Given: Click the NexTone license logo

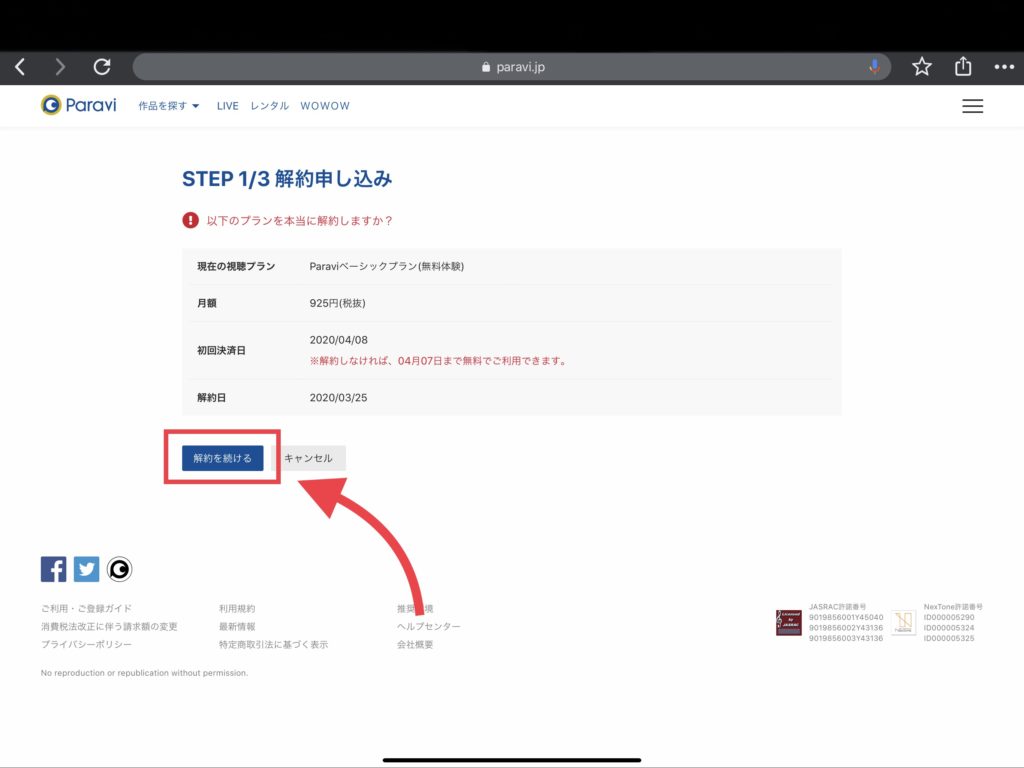Looking at the screenshot, I should (903, 622).
